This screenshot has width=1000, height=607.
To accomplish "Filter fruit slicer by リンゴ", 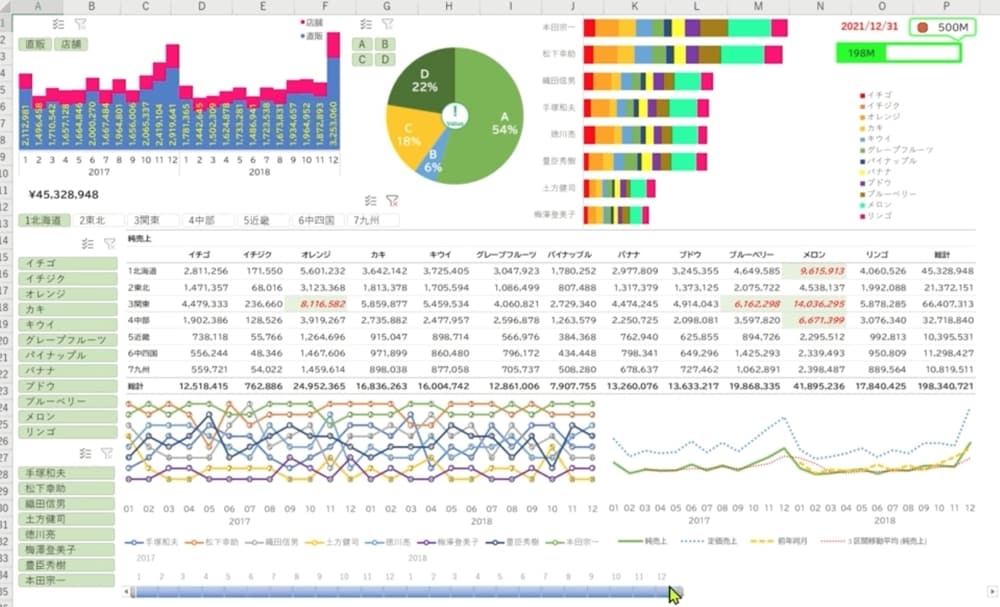I will pyautogui.click(x=68, y=432).
